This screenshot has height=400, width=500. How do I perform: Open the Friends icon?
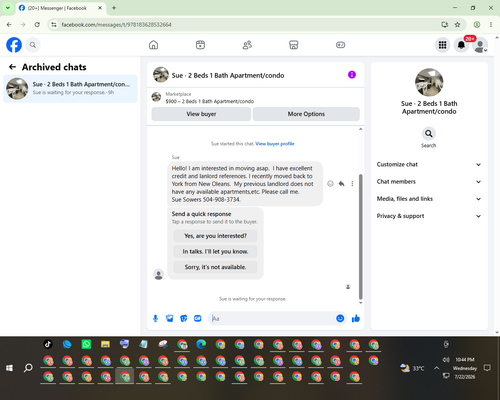click(x=247, y=45)
